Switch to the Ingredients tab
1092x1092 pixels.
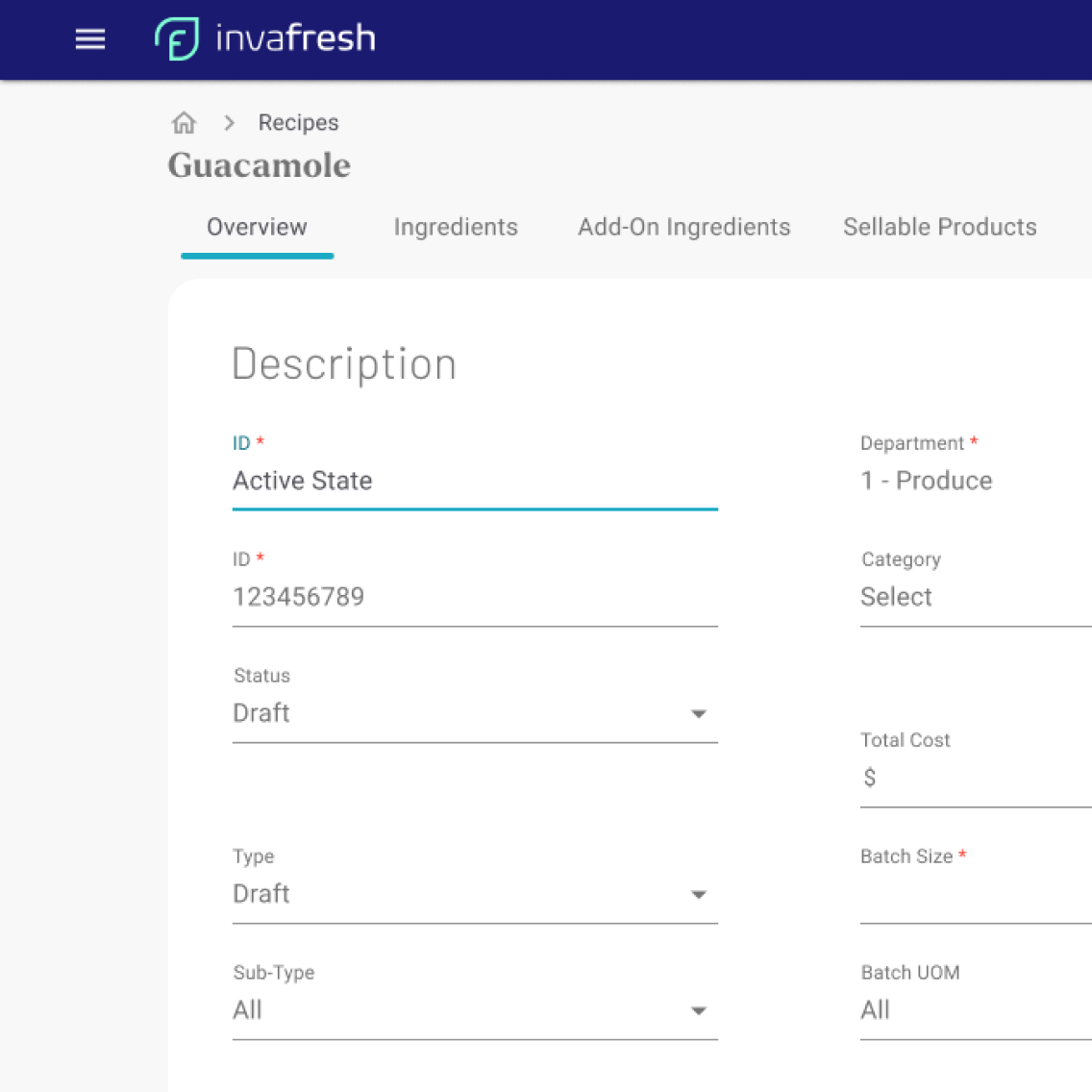(x=456, y=228)
